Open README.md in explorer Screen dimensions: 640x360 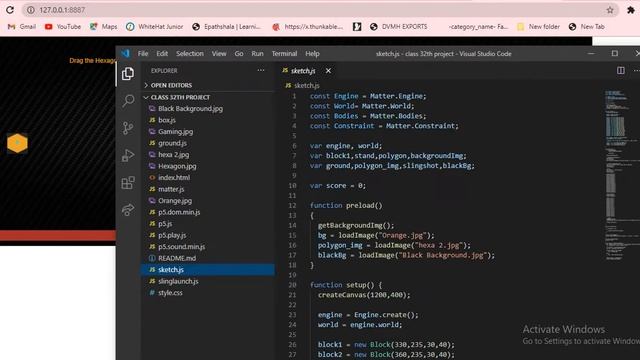208,258
